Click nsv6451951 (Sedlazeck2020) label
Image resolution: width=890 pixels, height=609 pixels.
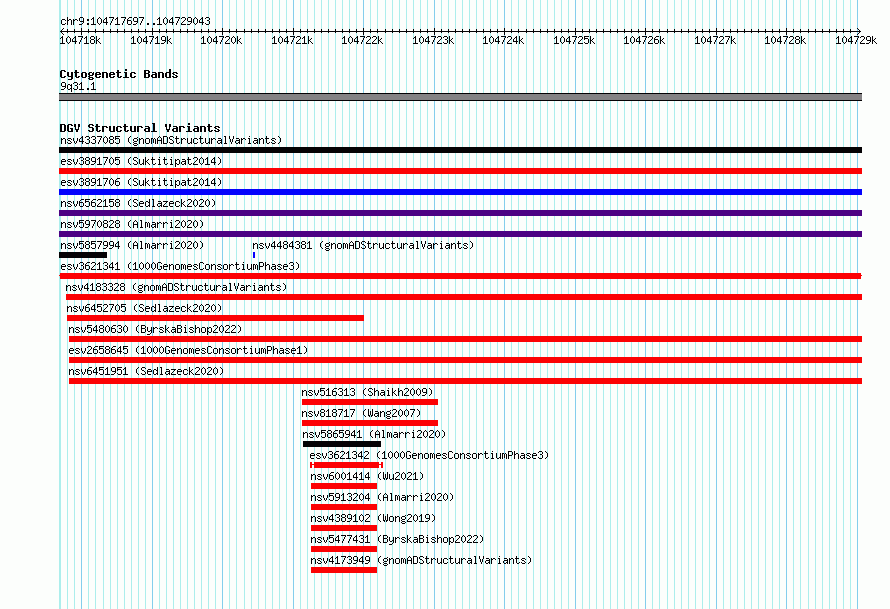146,371
